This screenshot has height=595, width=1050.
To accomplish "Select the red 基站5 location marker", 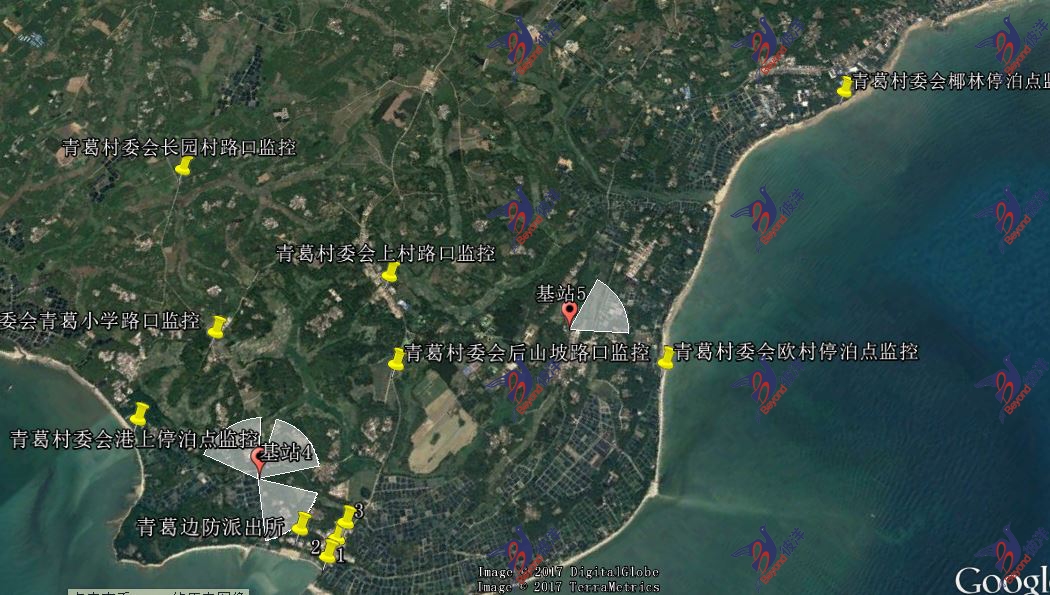I will tap(570, 314).
